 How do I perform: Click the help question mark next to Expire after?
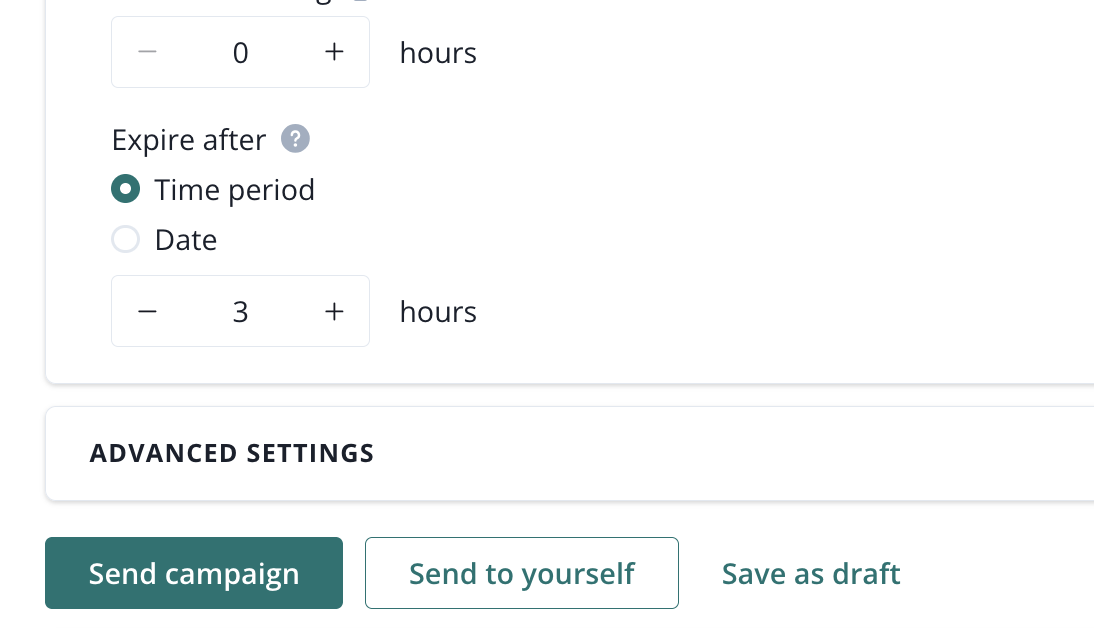[295, 139]
